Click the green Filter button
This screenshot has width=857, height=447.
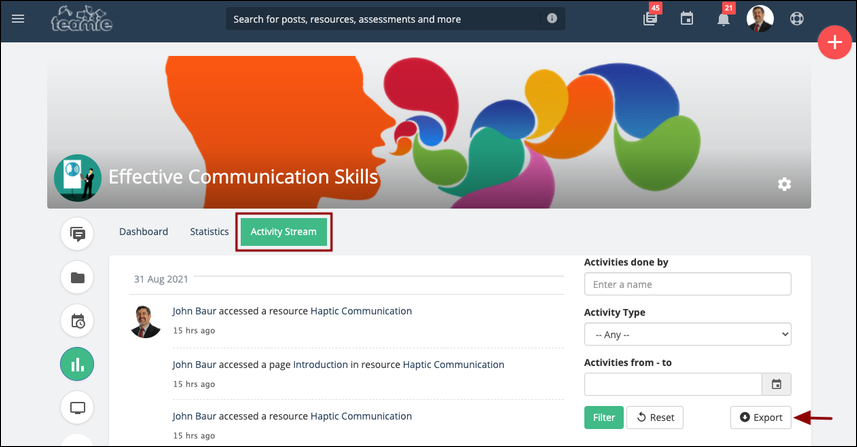point(604,417)
